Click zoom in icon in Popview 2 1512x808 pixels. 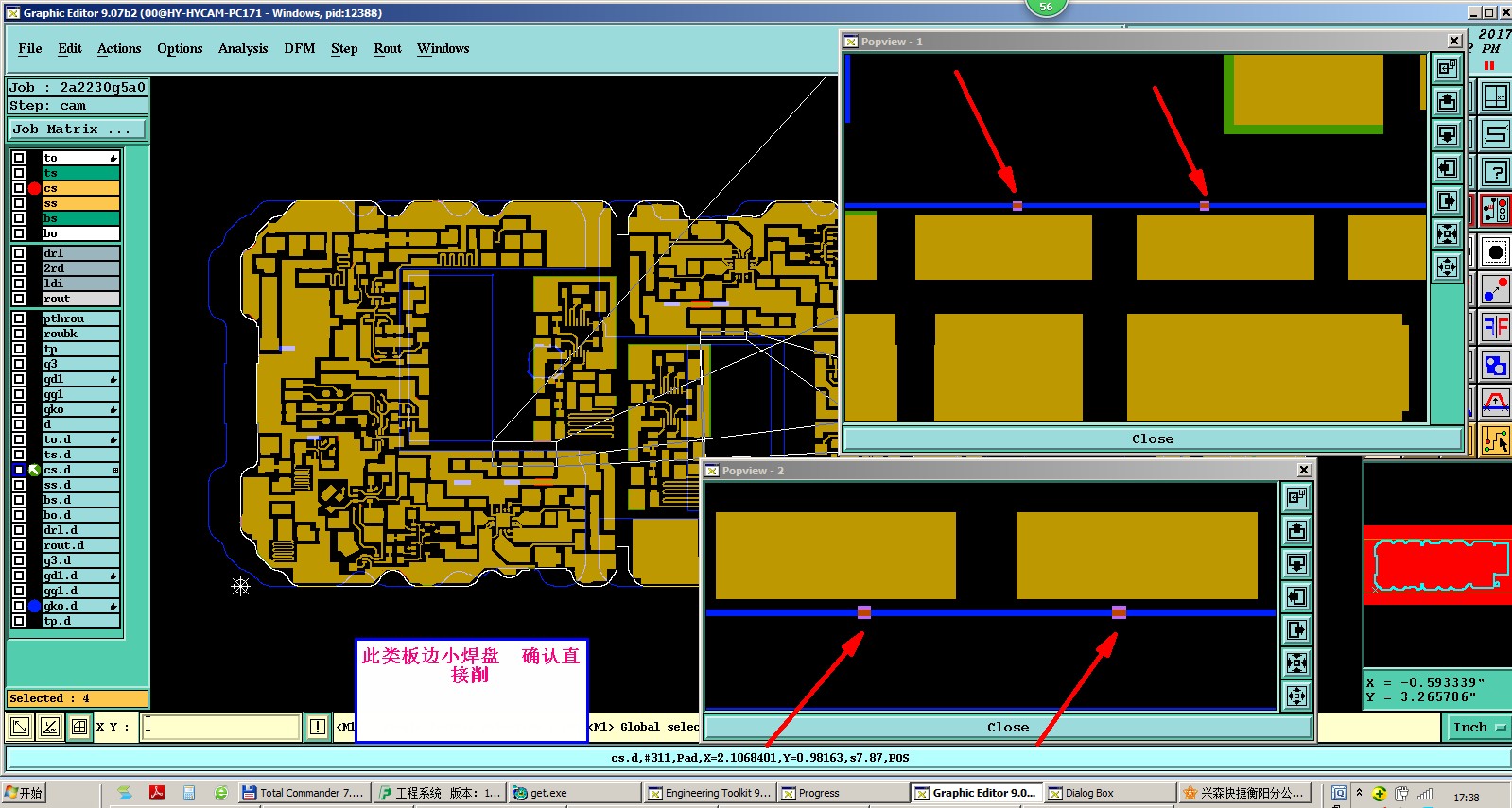pyautogui.click(x=1296, y=662)
